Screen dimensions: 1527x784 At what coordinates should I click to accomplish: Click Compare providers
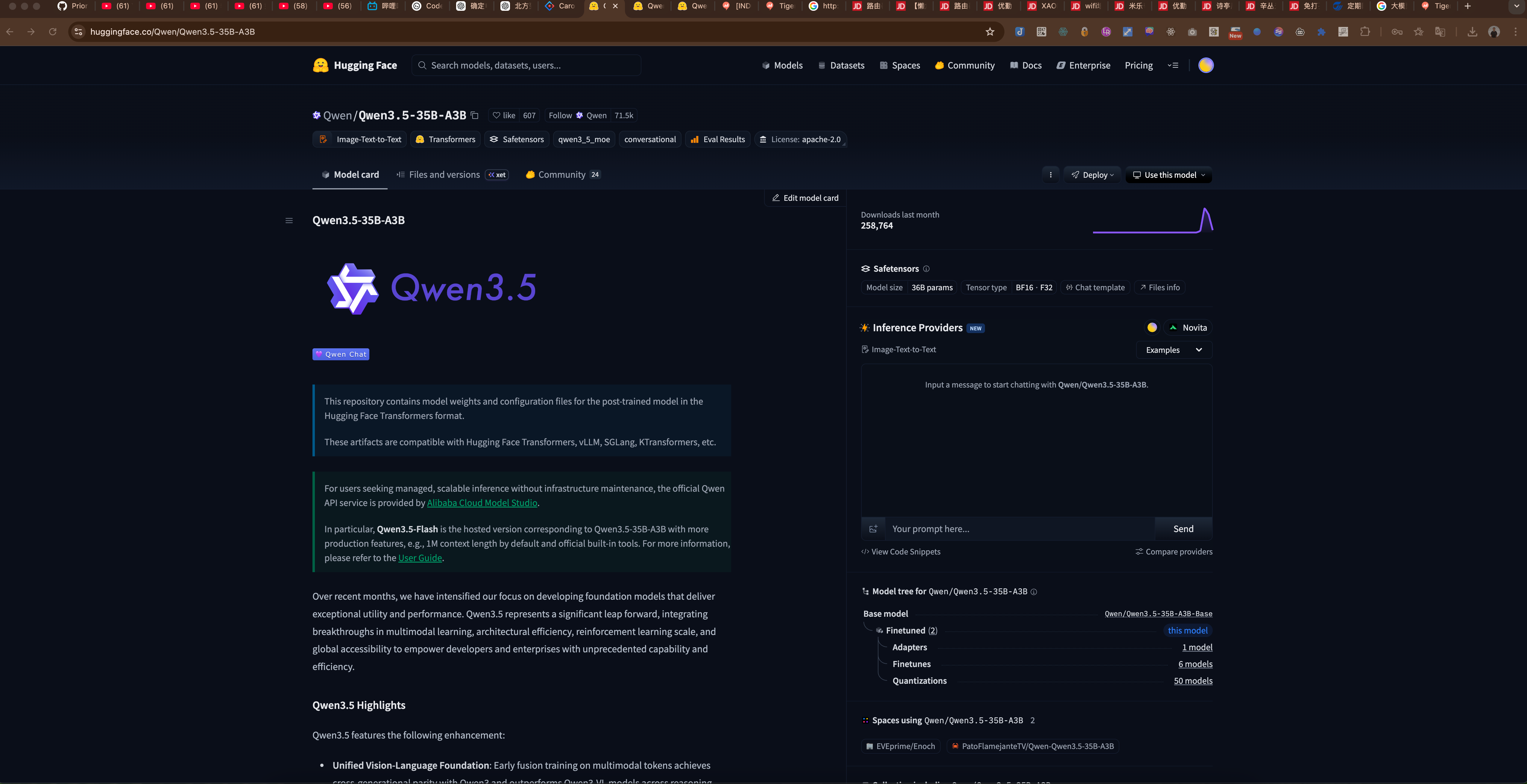pos(1174,552)
